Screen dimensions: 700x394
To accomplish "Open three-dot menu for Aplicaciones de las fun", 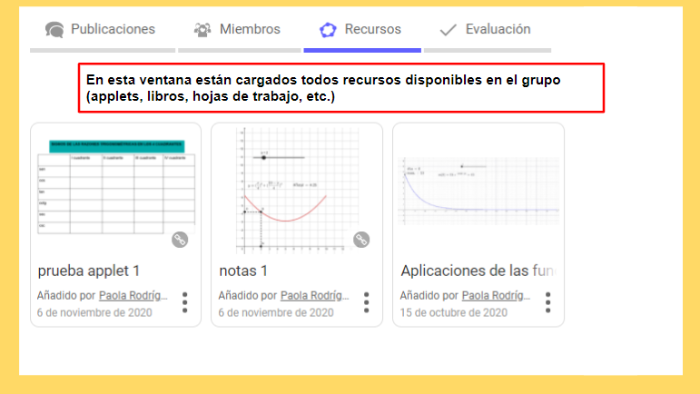I will (548, 303).
